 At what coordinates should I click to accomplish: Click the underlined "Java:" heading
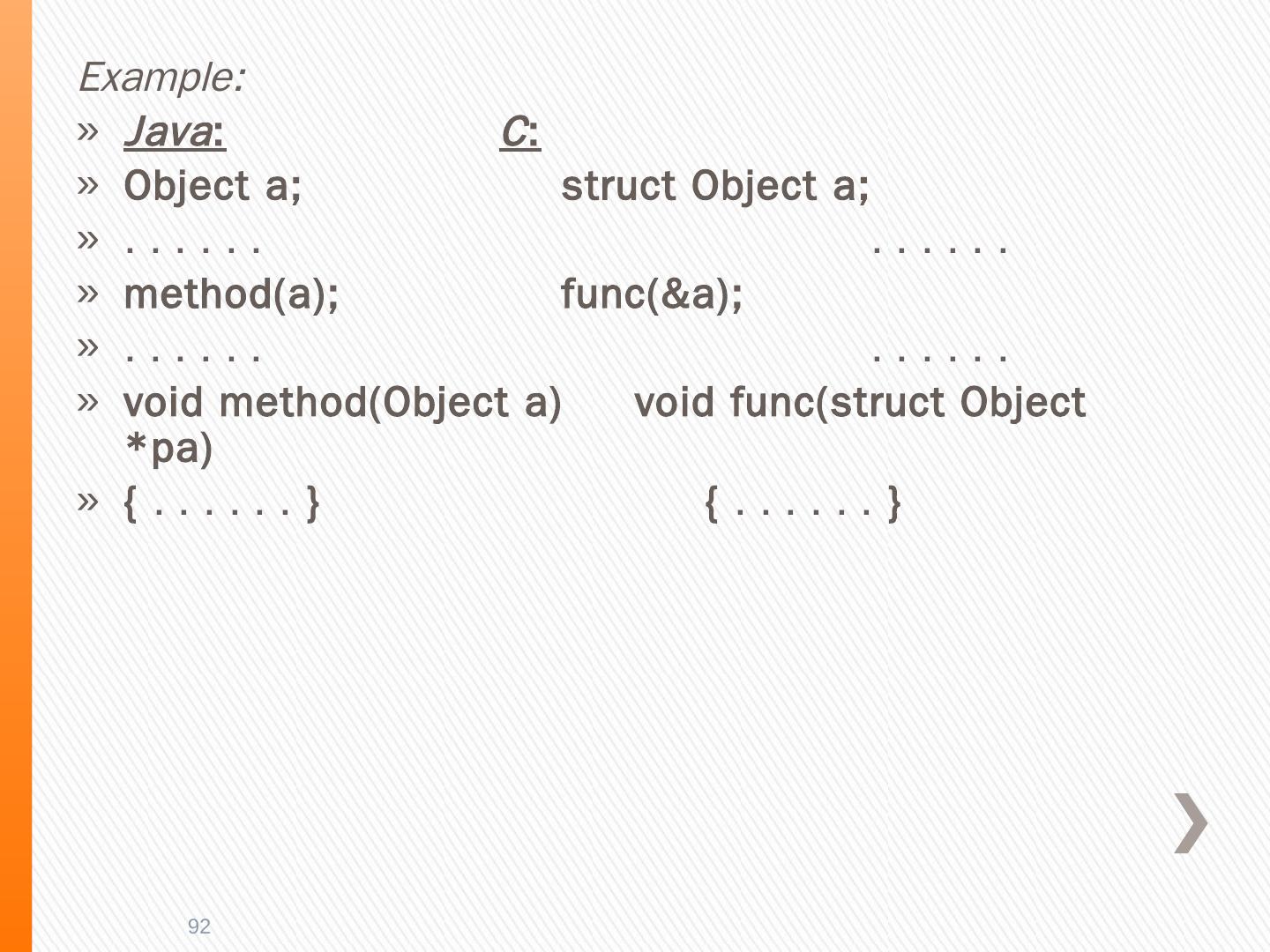175,133
